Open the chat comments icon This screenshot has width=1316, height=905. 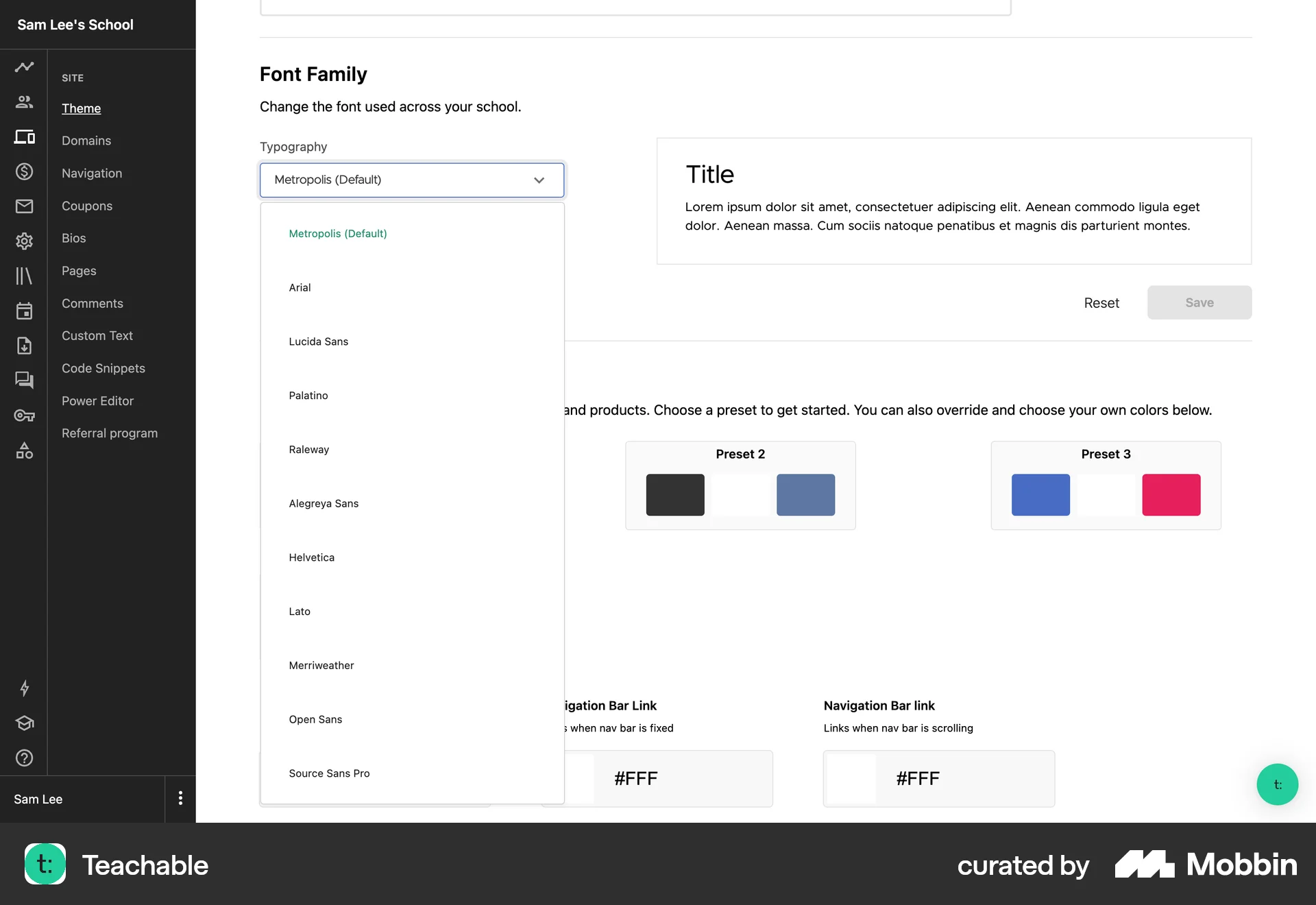[25, 381]
